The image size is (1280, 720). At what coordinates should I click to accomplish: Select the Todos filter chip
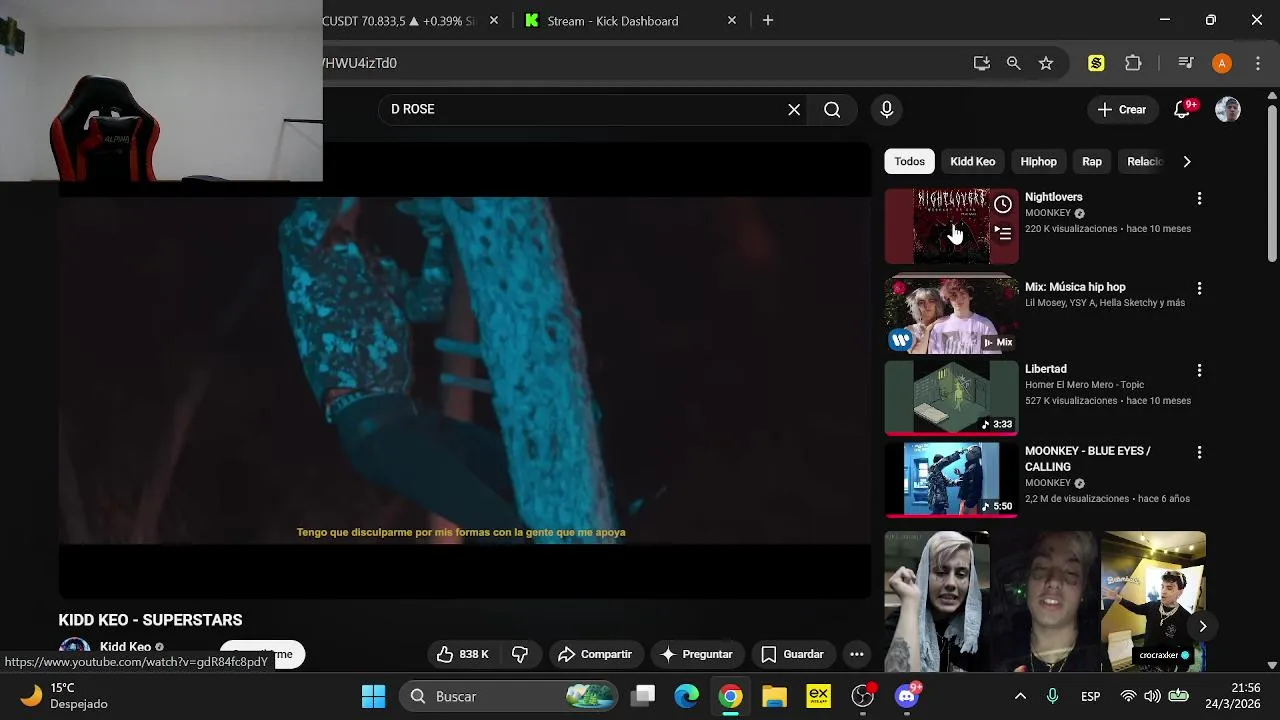910,161
